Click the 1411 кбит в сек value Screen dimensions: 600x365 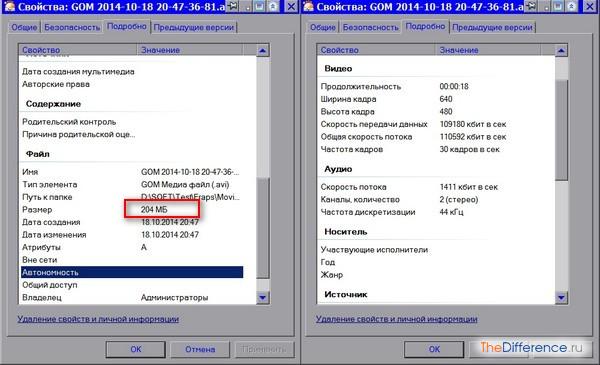point(469,187)
